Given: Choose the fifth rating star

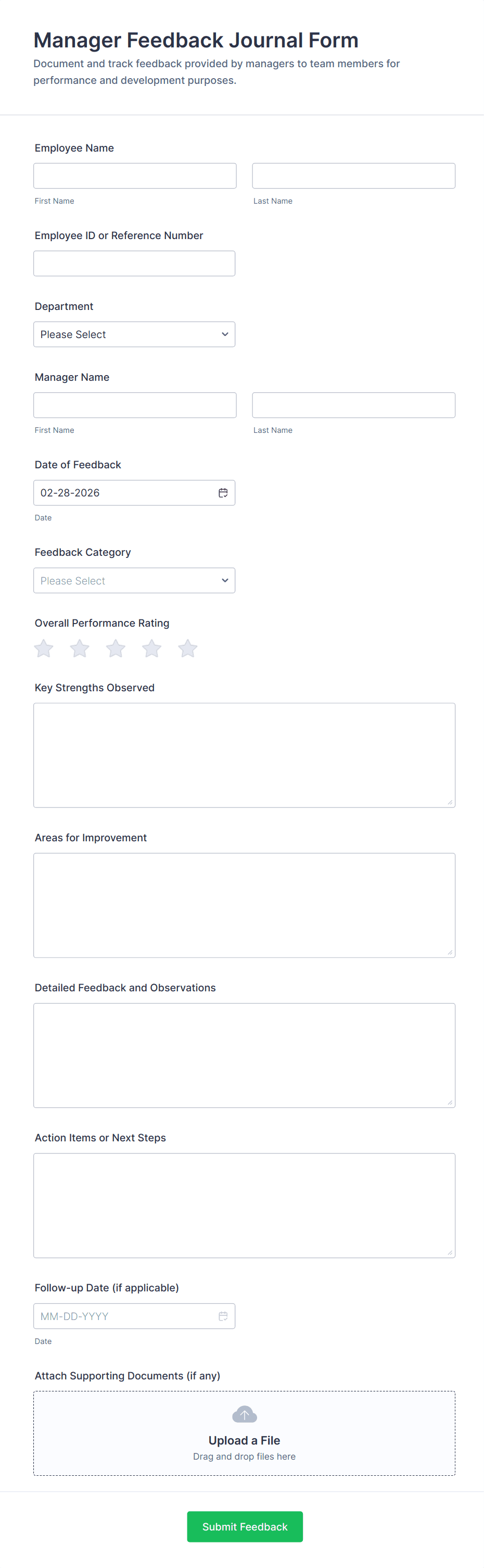Looking at the screenshot, I should 187,648.
